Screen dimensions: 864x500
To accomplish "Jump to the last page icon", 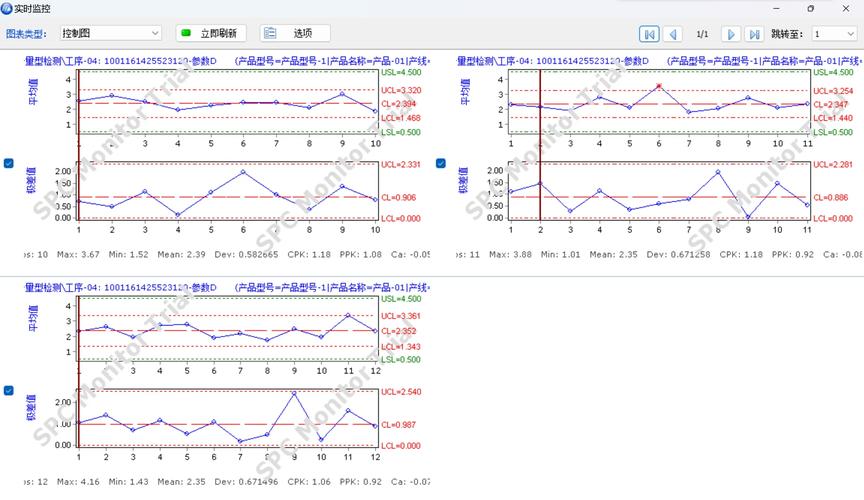I will pyautogui.click(x=754, y=34).
